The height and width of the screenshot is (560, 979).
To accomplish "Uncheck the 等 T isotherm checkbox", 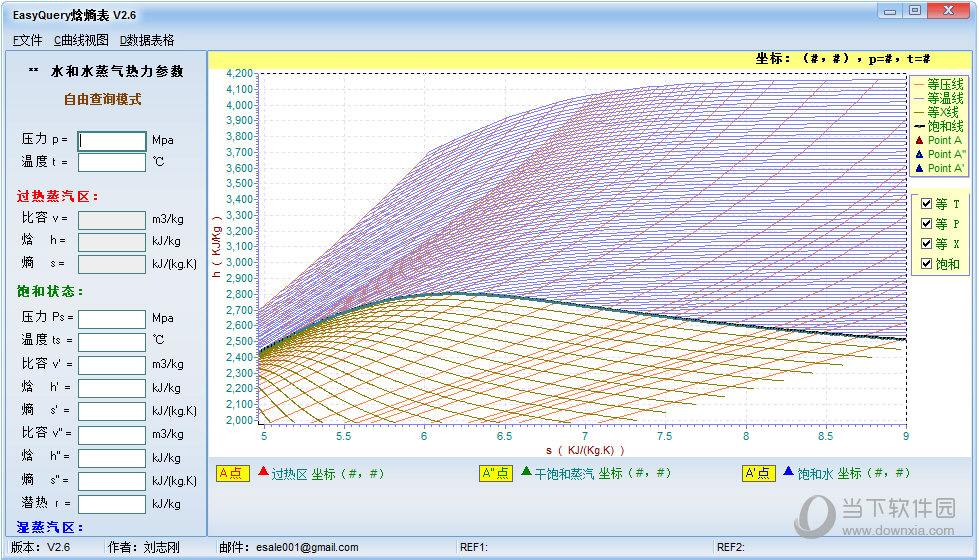I will [x=926, y=203].
